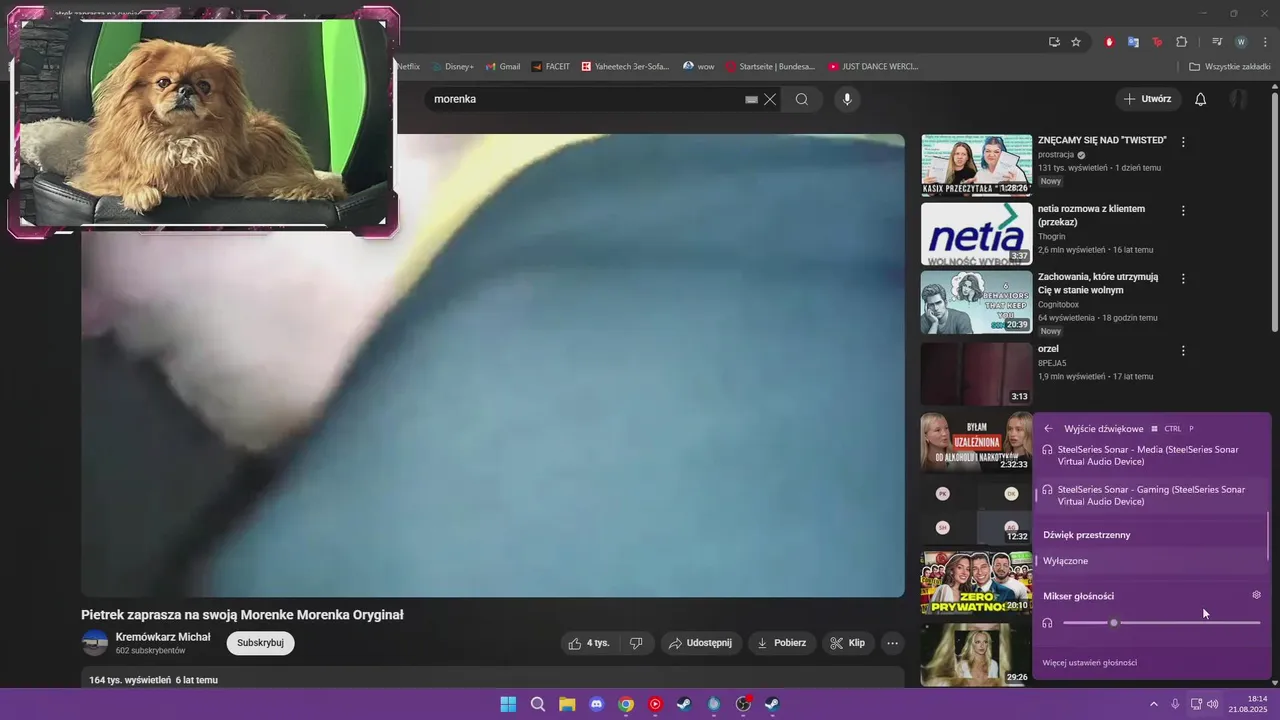Open the netia video thumbnail
The height and width of the screenshot is (720, 1280).
(976, 233)
